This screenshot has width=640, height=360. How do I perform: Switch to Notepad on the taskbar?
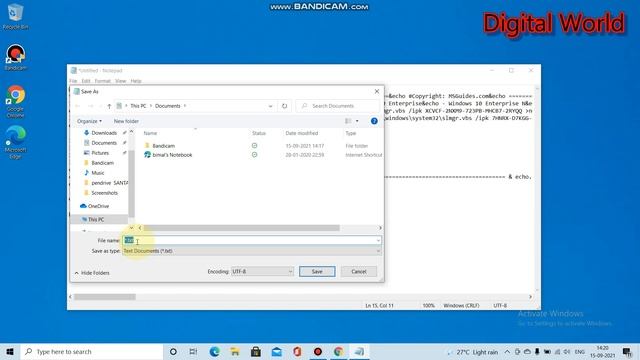359,351
